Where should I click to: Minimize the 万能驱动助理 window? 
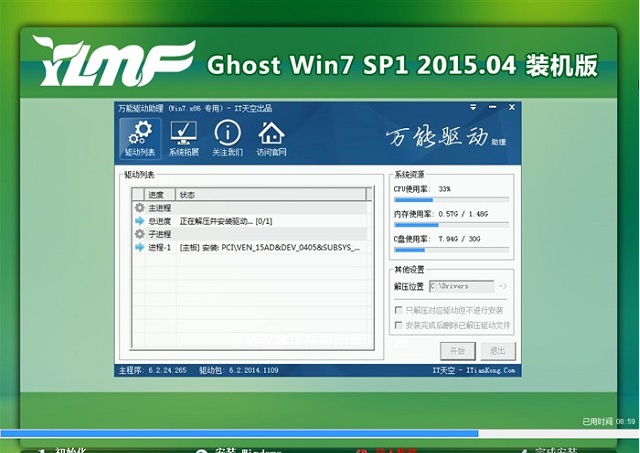493,107
